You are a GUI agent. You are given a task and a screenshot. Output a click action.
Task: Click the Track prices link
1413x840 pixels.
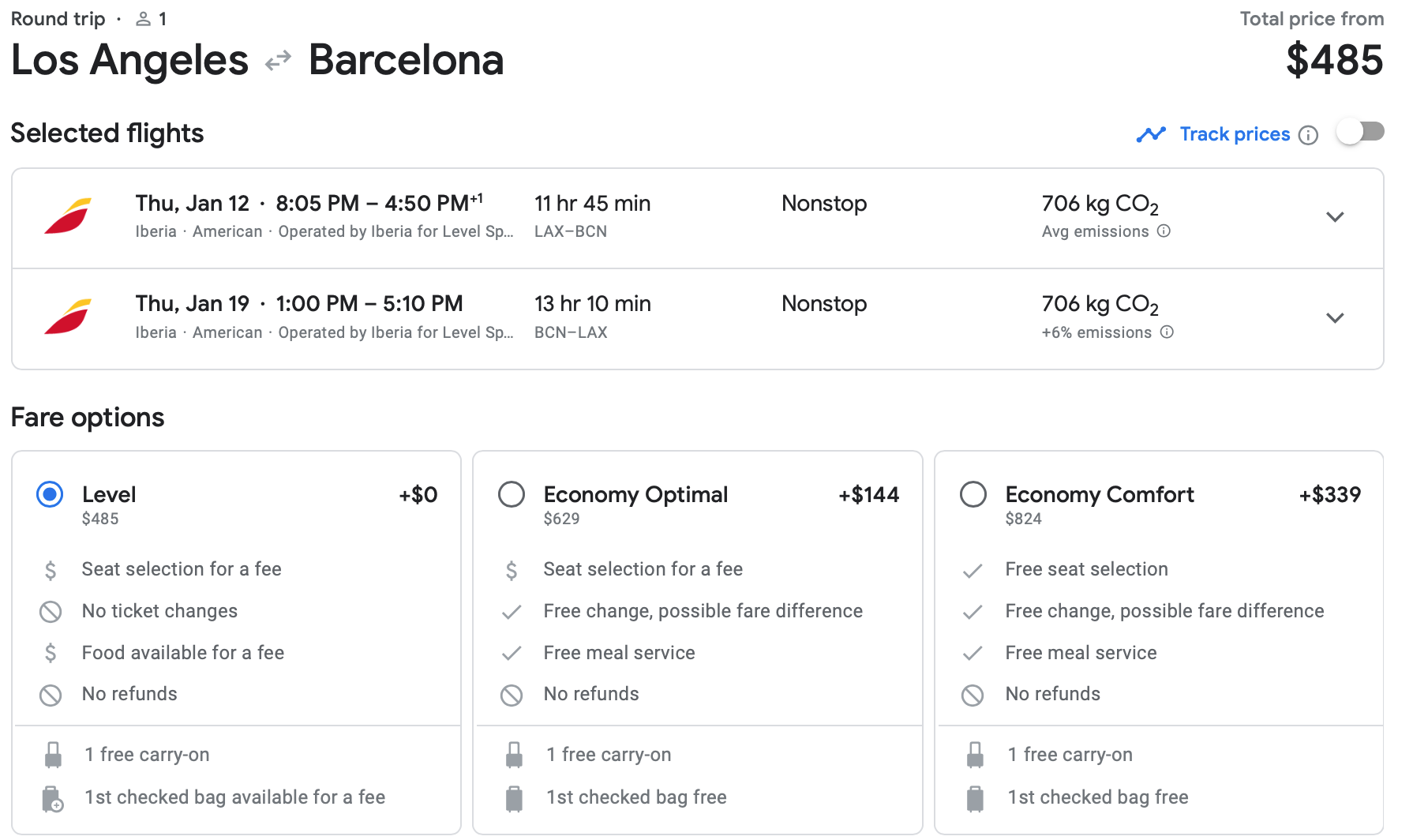click(x=1235, y=134)
